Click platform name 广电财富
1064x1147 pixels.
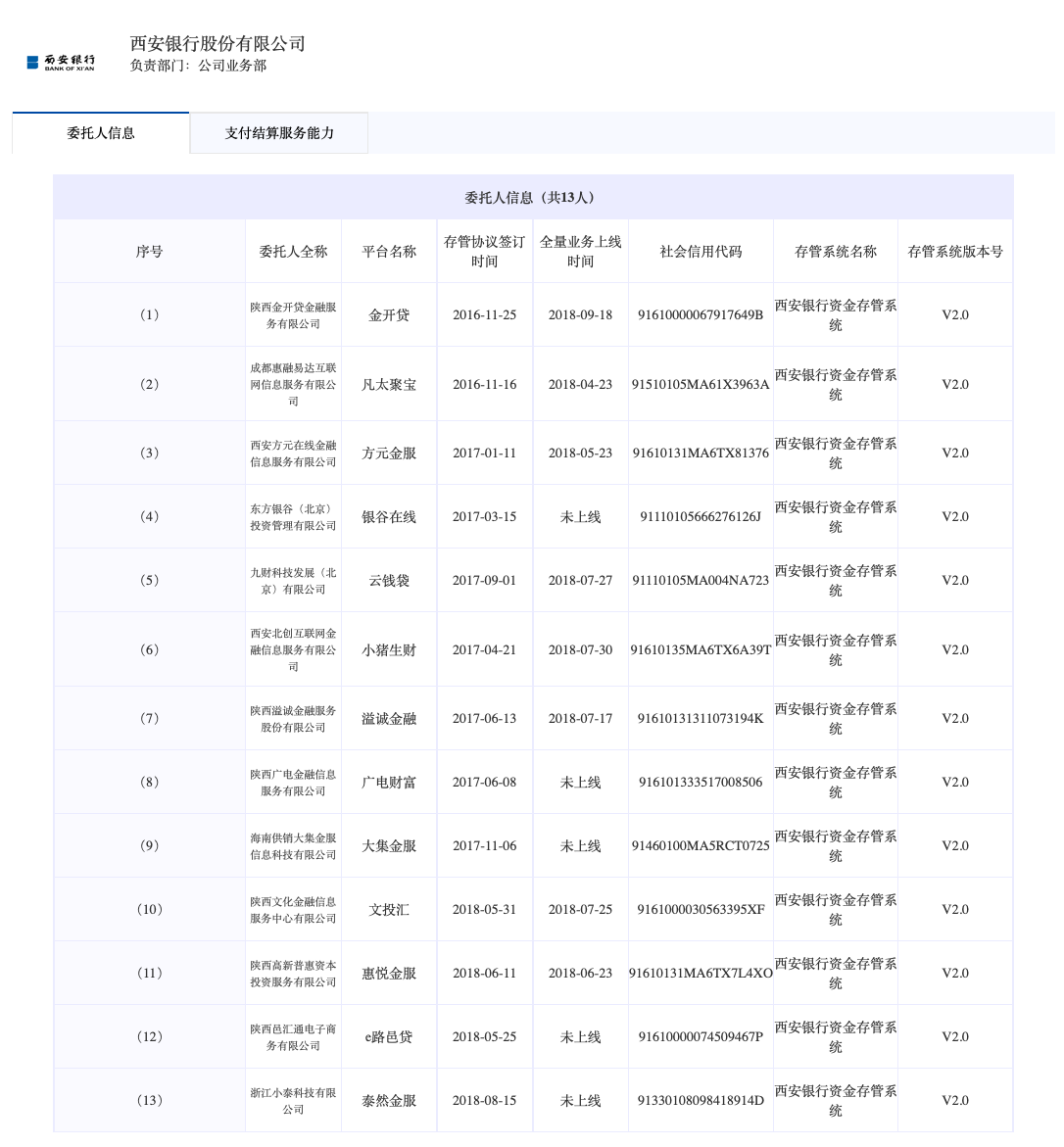[389, 783]
